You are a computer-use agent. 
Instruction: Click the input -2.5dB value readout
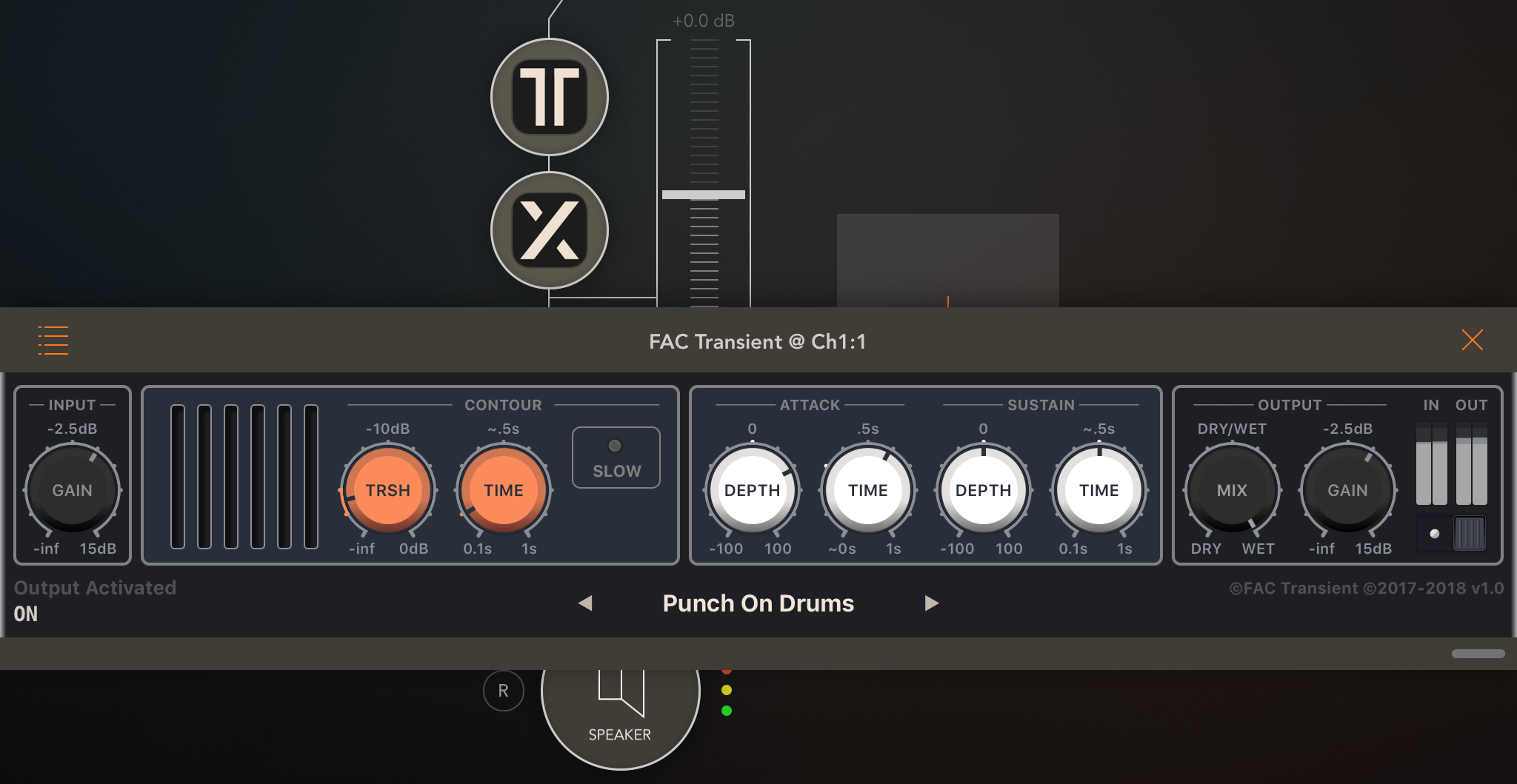pos(73,429)
